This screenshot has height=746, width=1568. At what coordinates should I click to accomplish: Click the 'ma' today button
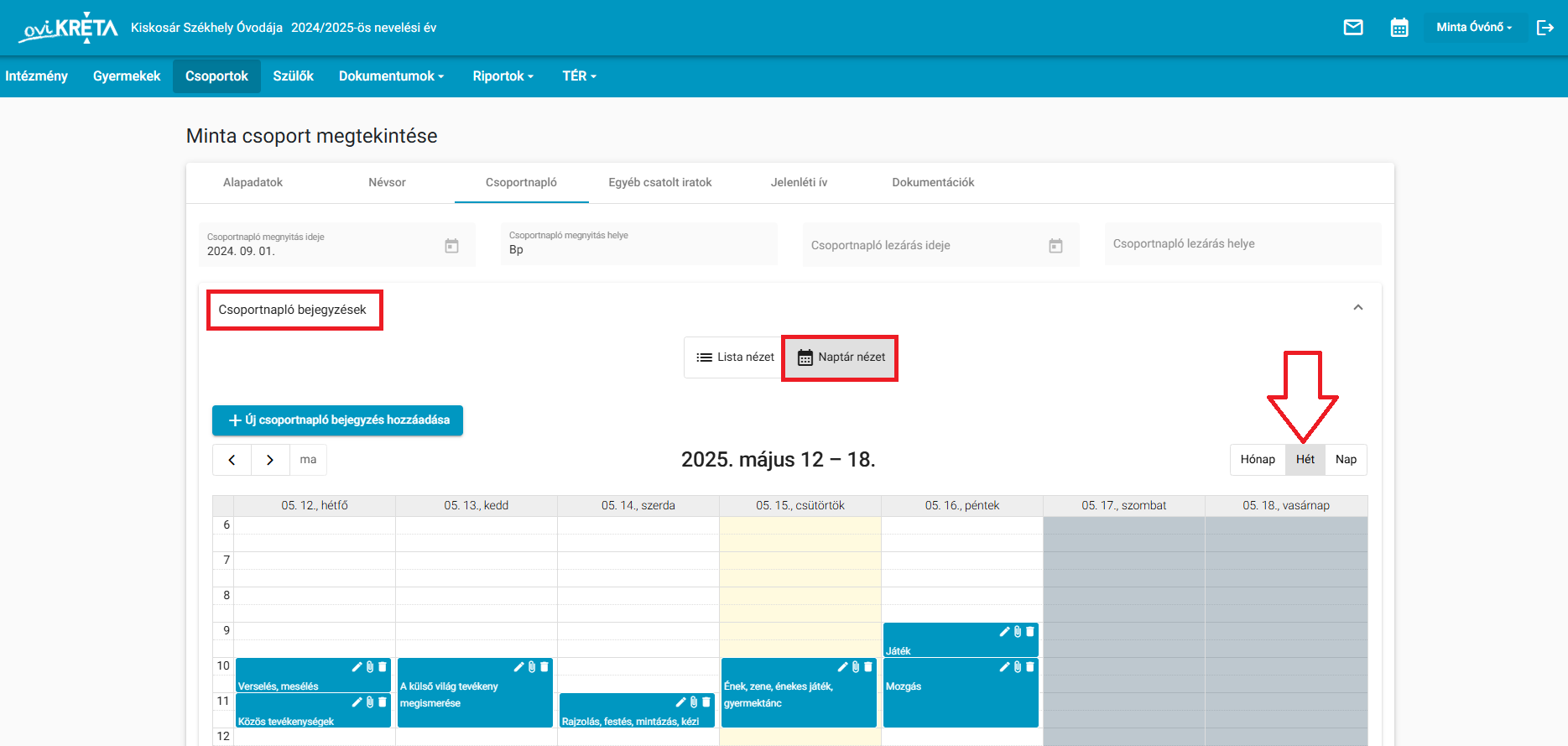tap(308, 460)
